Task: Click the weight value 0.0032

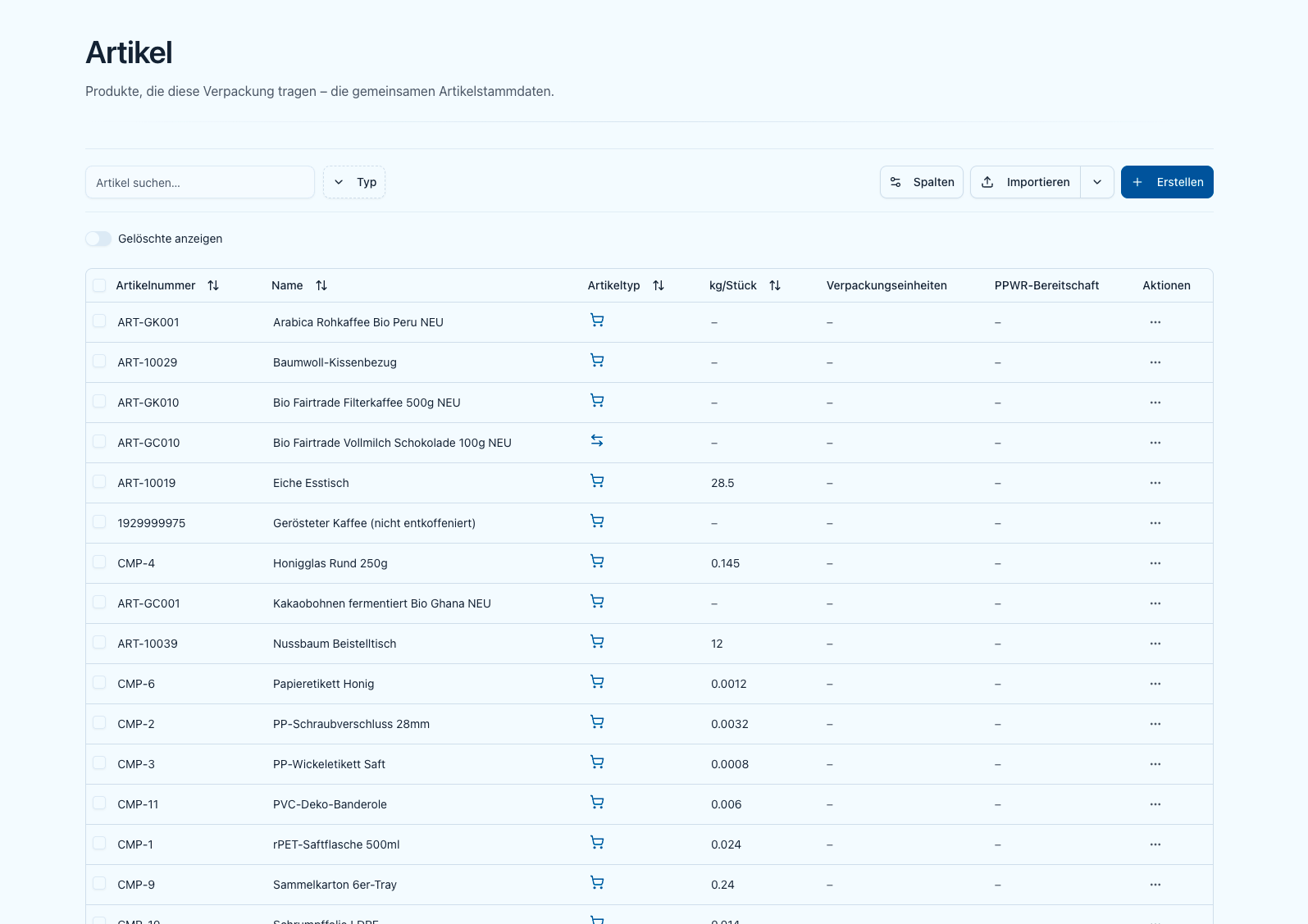Action: click(730, 724)
